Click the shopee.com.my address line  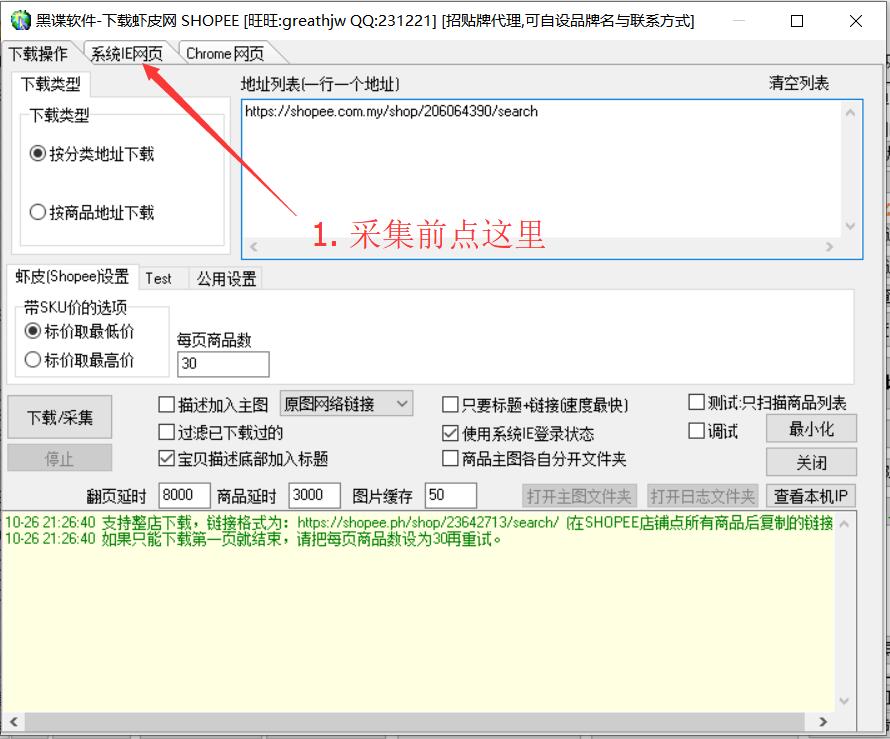(391, 111)
